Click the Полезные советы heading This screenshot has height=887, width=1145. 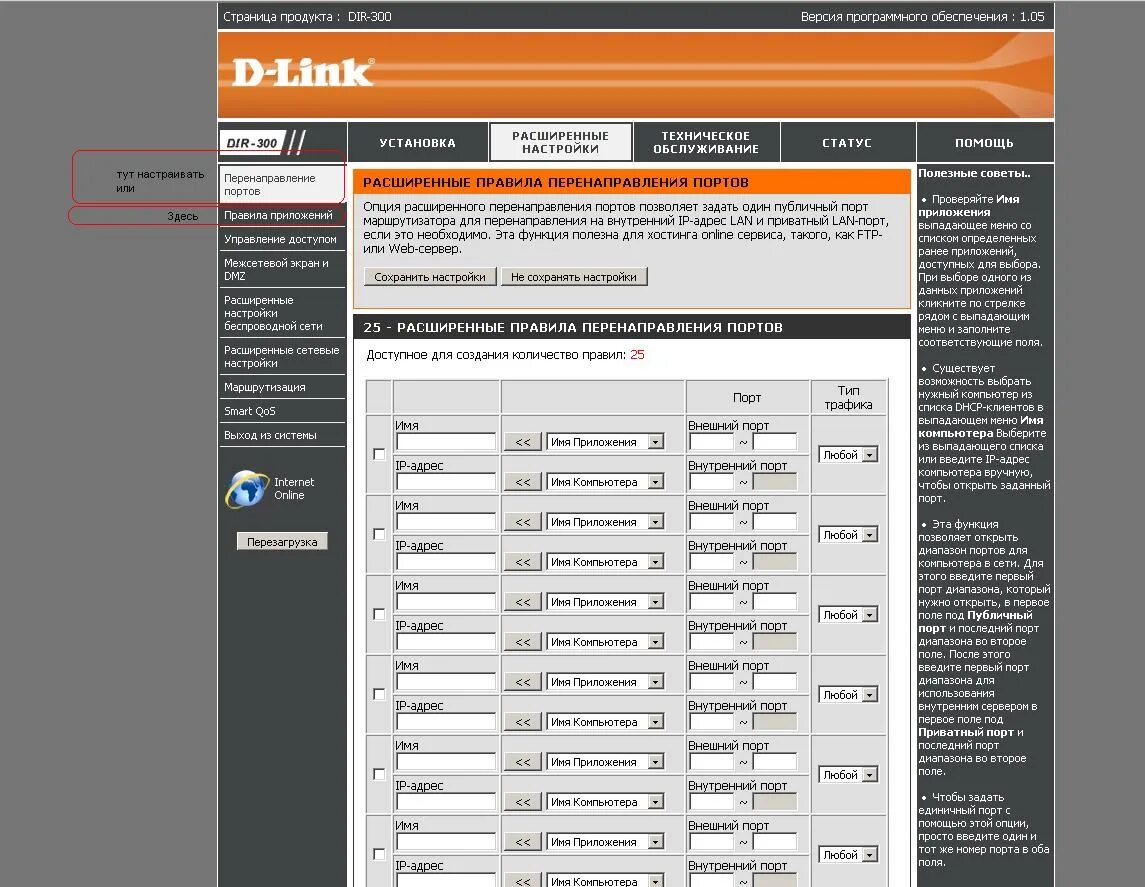(x=974, y=173)
